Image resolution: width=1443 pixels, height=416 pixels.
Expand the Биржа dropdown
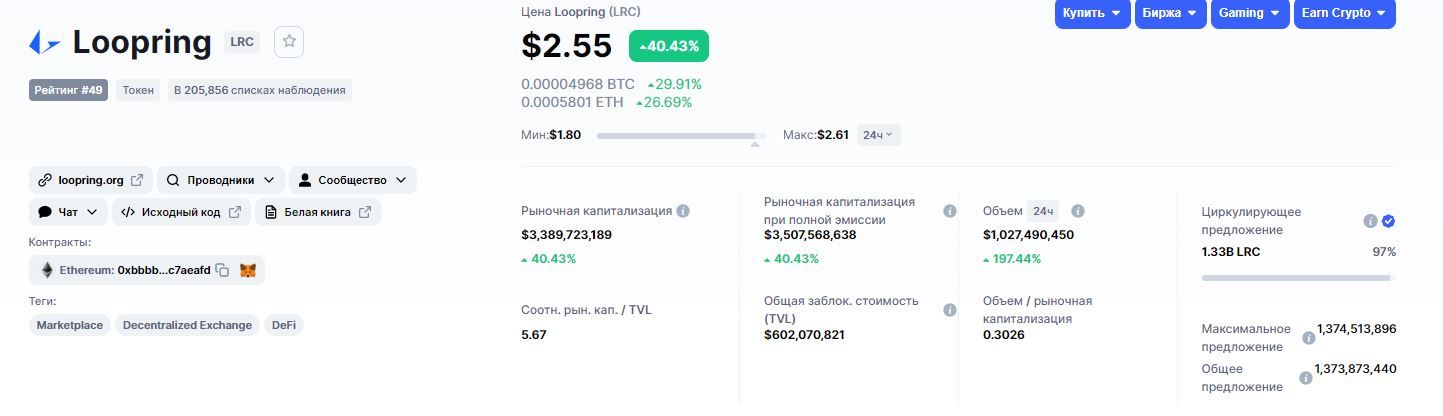pos(1170,13)
